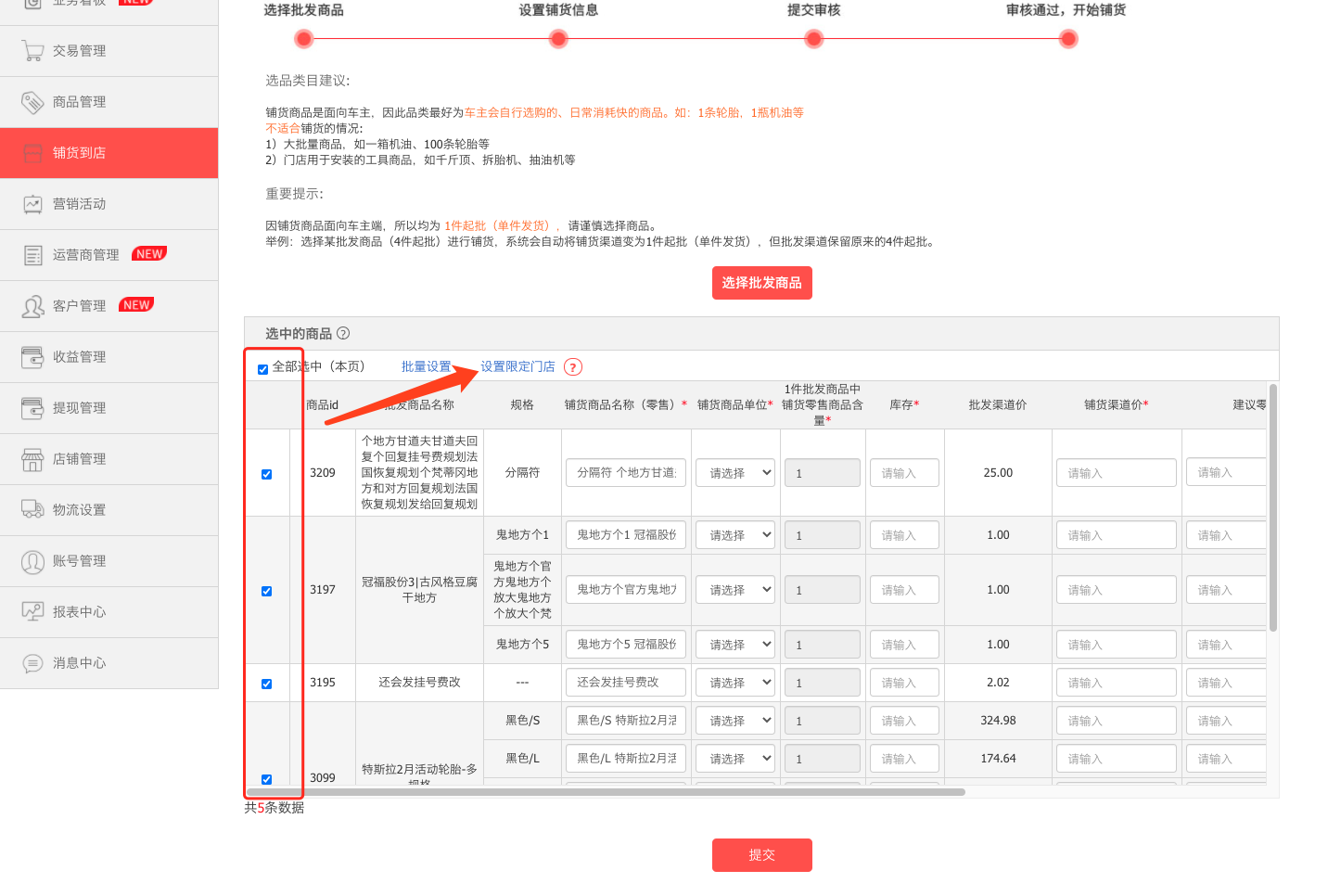1328x896 pixels.
Task: Click the help icon next to 选中的商品
Action: point(343,333)
